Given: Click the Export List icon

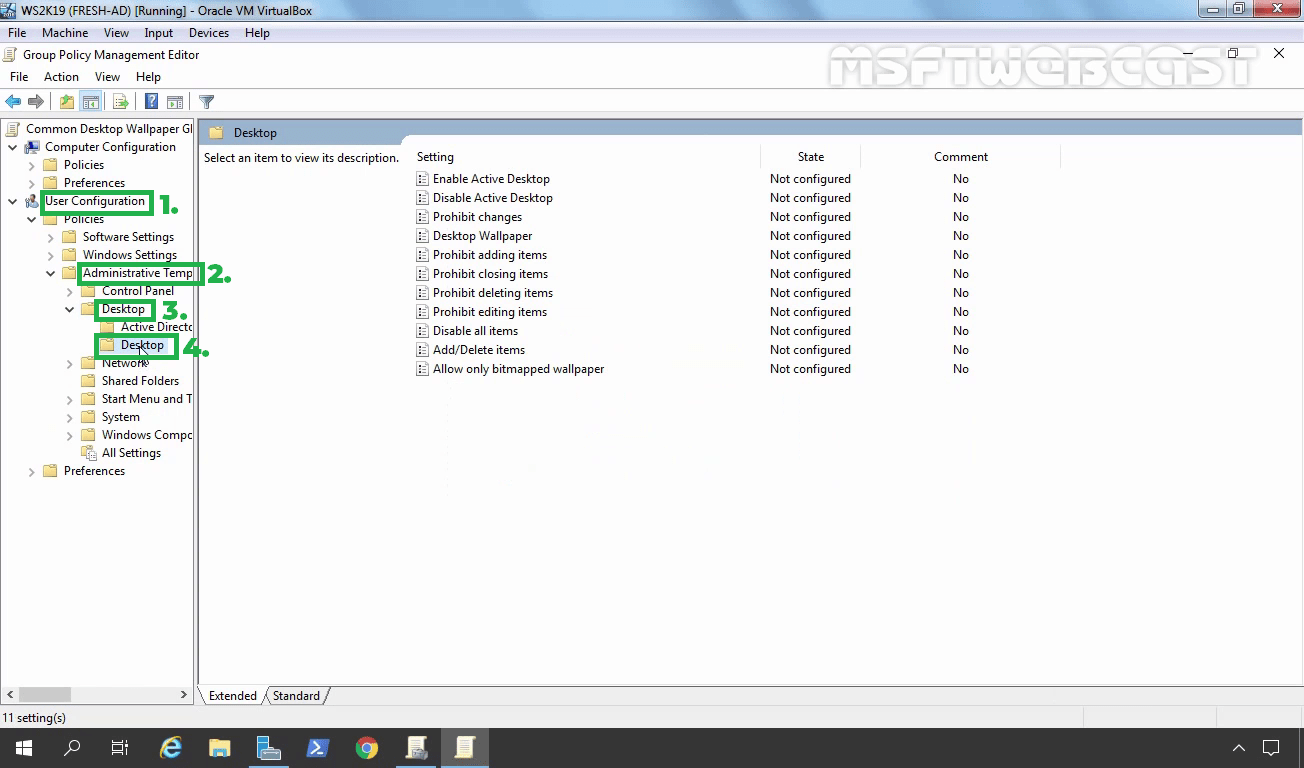Looking at the screenshot, I should [x=120, y=100].
